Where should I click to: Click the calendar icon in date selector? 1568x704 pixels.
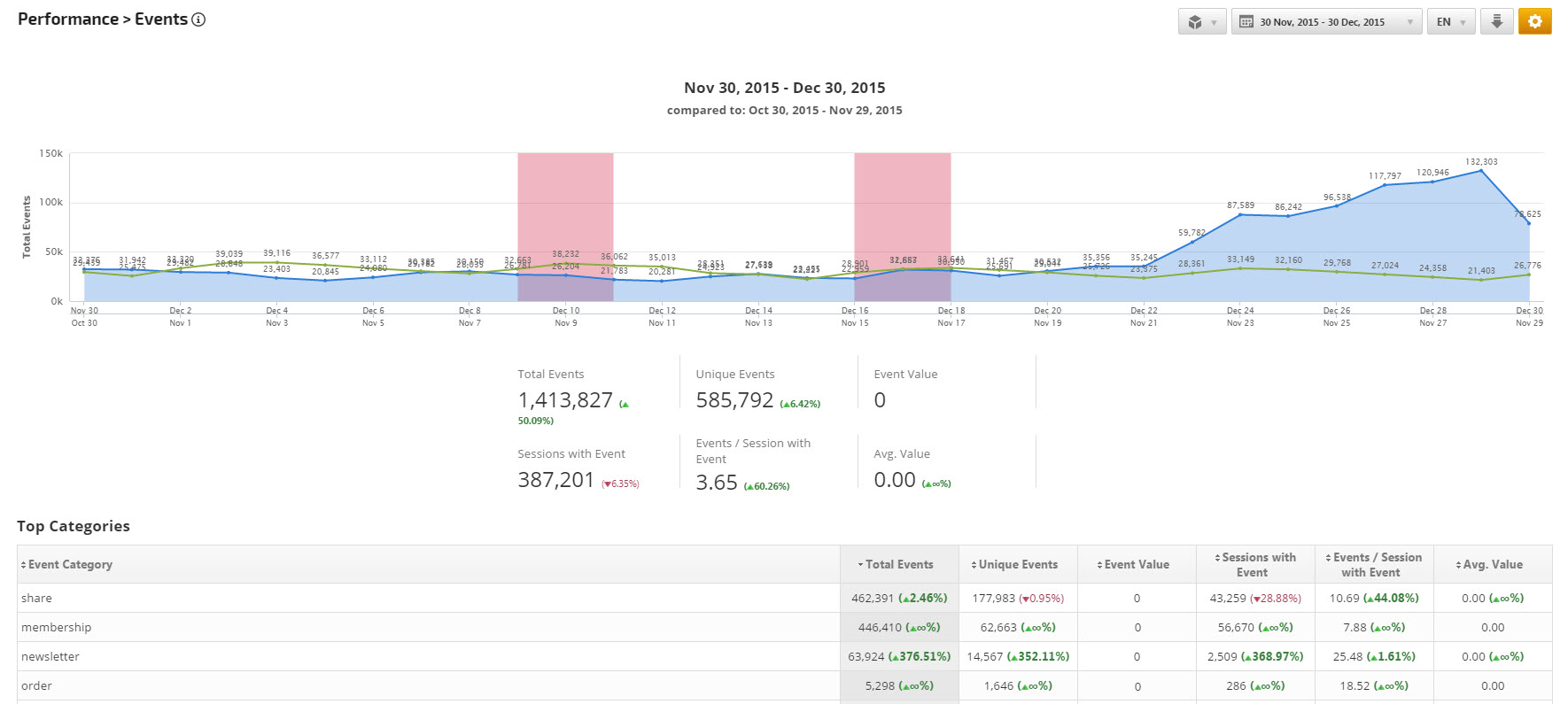click(x=1246, y=22)
